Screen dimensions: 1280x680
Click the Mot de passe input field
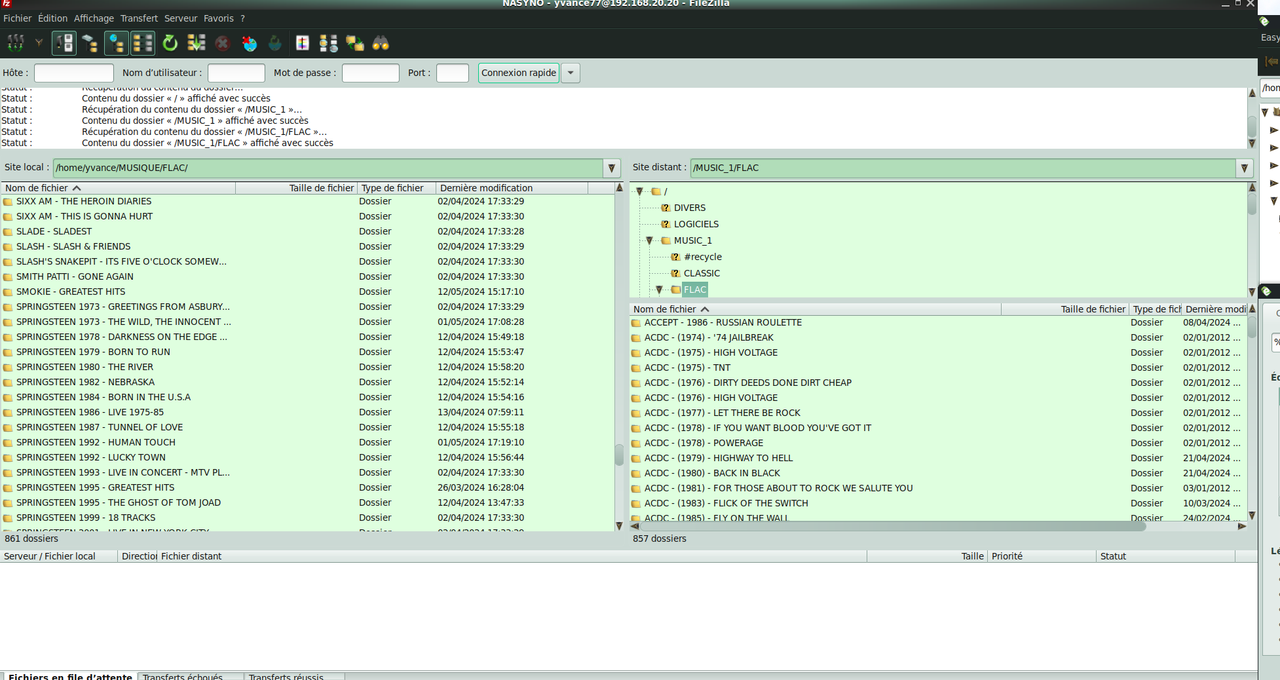click(x=371, y=73)
